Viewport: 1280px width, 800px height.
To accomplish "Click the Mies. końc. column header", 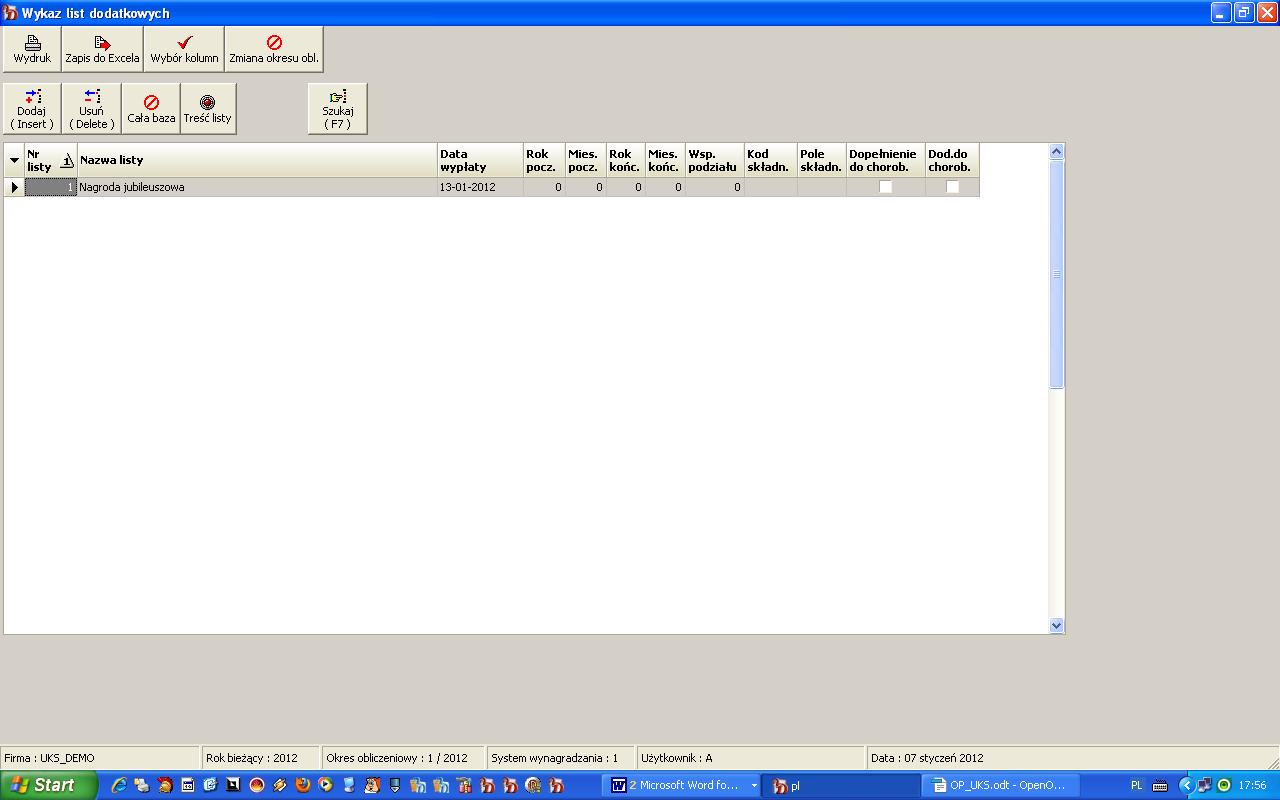I will pyautogui.click(x=665, y=160).
